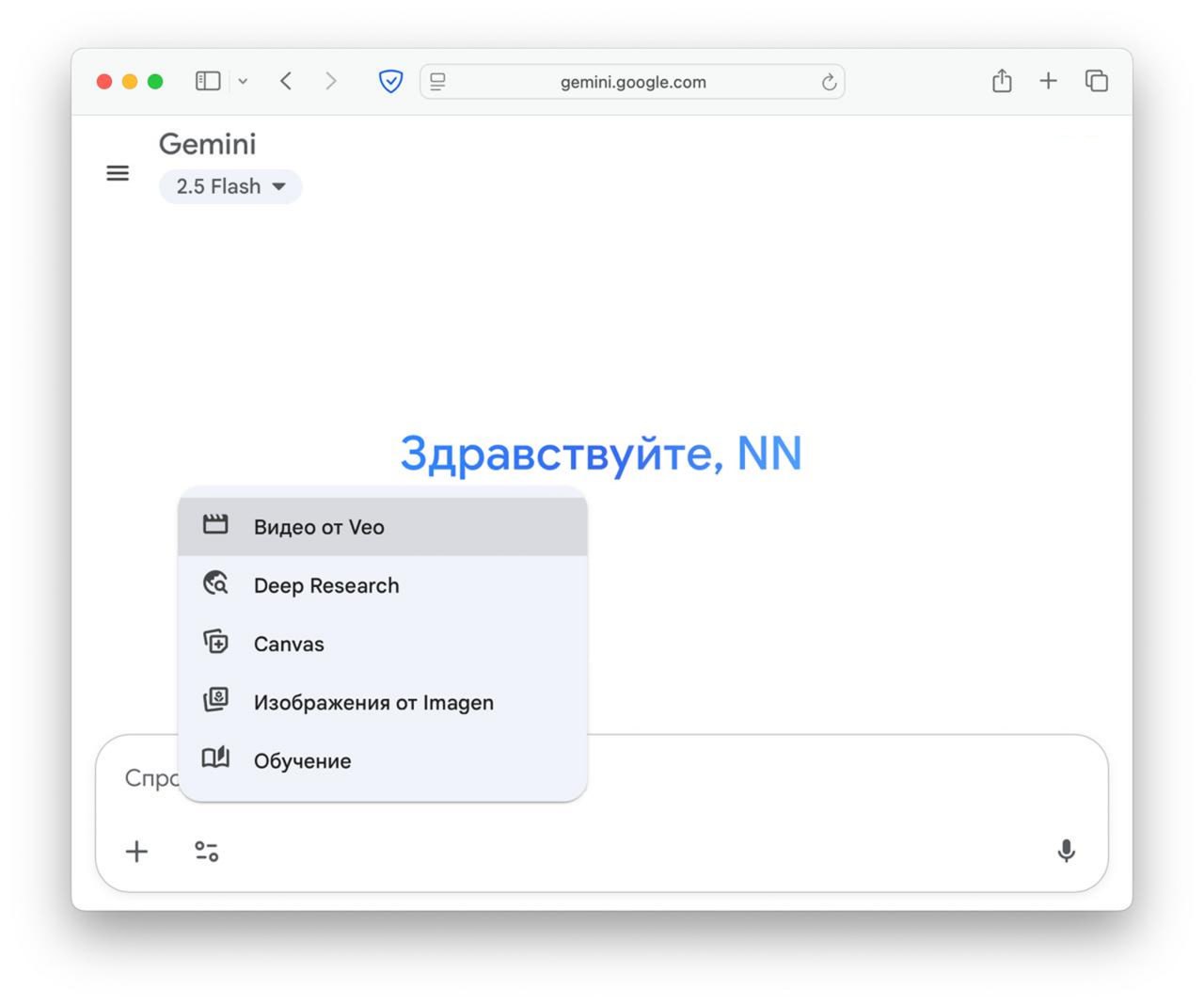Expand sidebar chevron dropdown in toolbar
The image size is (1204, 1005).
tap(243, 82)
